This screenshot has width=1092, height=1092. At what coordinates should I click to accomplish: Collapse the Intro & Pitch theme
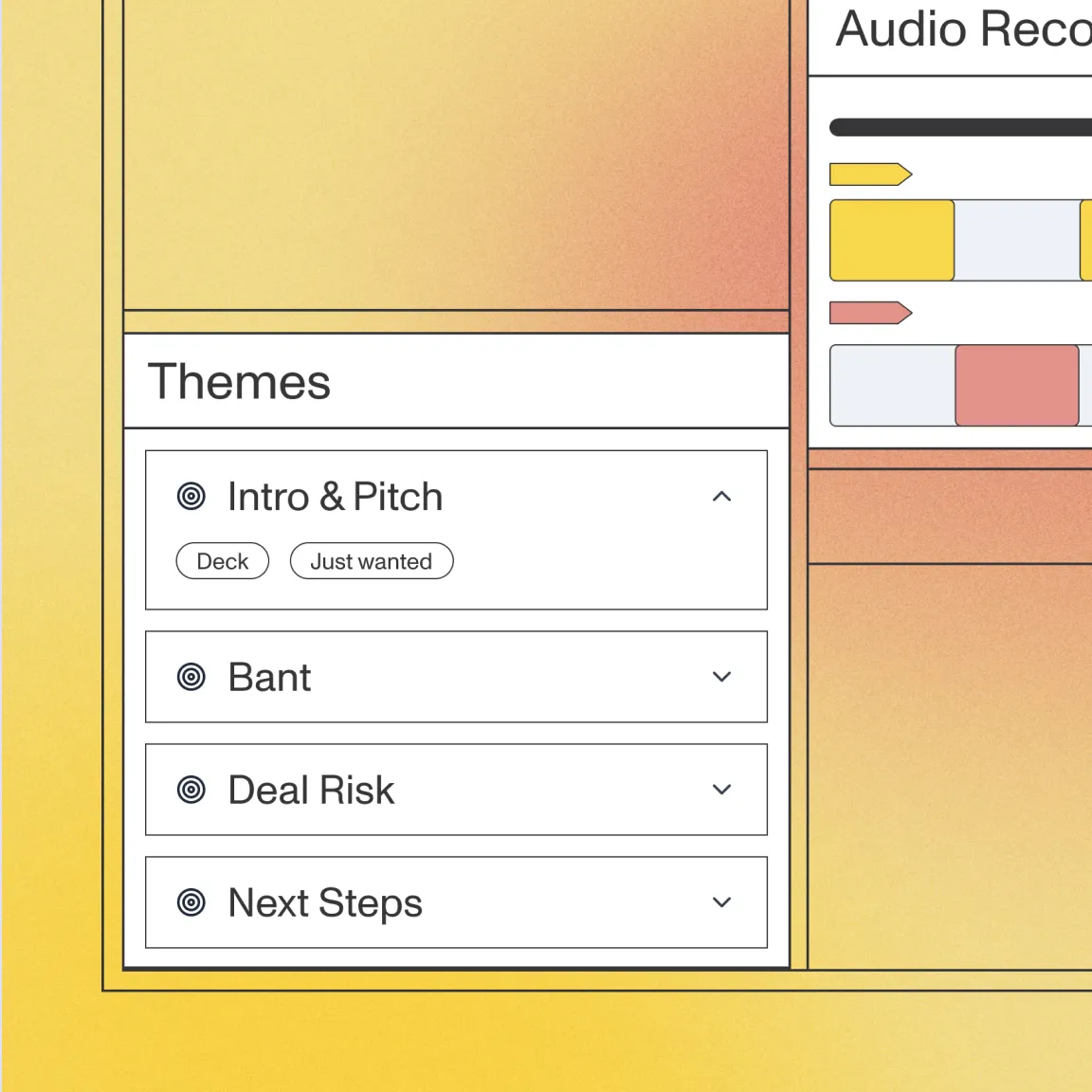(x=721, y=497)
